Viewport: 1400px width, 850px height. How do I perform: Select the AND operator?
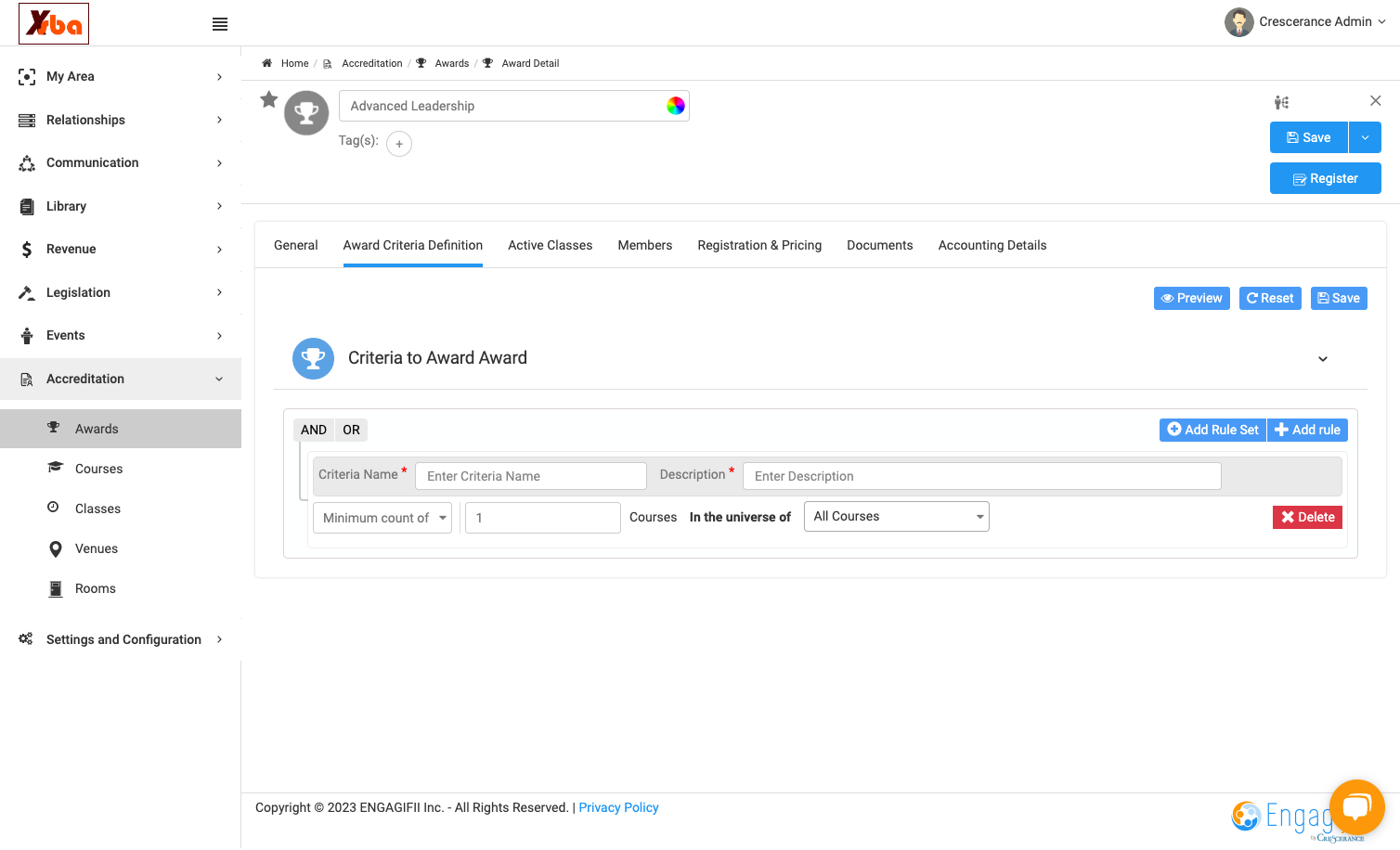[x=314, y=430]
